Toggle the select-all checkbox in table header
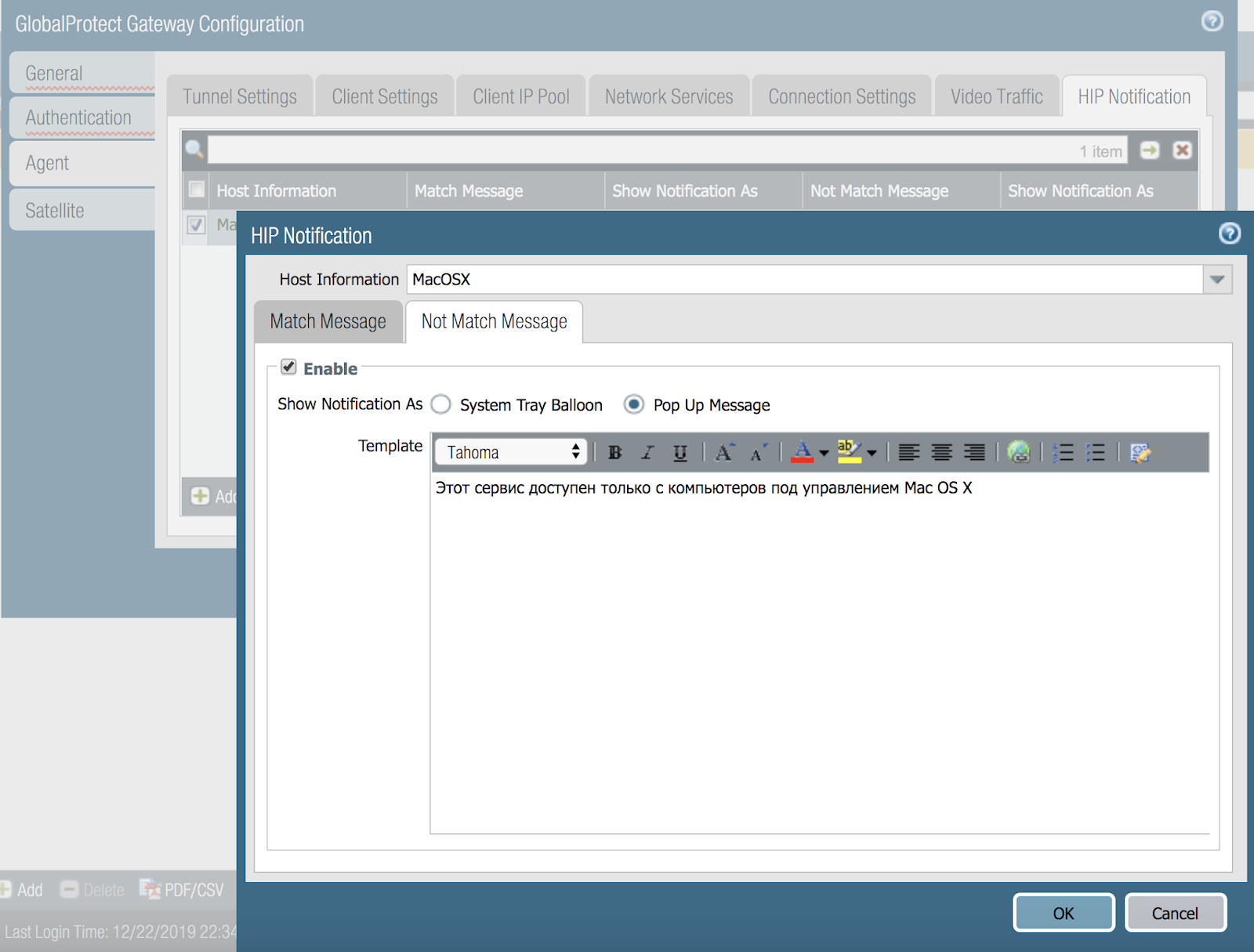1254x952 pixels. coord(197,190)
